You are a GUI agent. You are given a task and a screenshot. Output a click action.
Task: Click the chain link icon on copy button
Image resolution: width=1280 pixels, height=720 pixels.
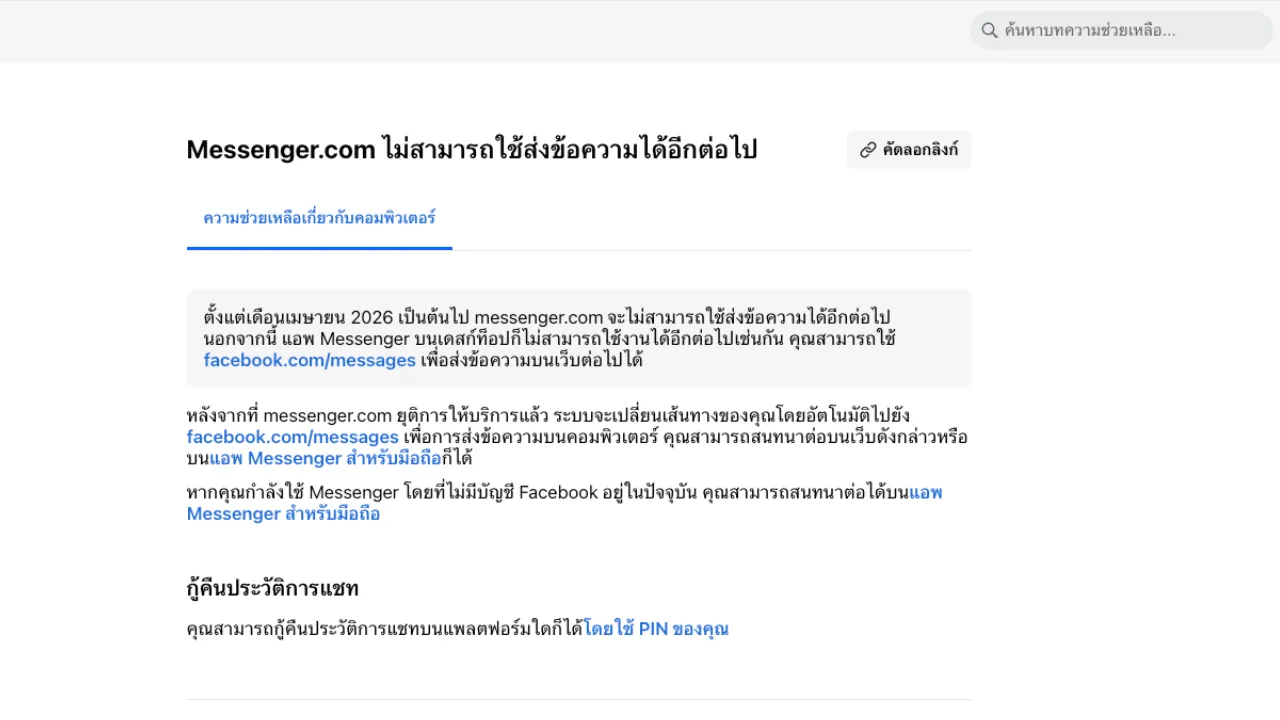tap(867, 149)
